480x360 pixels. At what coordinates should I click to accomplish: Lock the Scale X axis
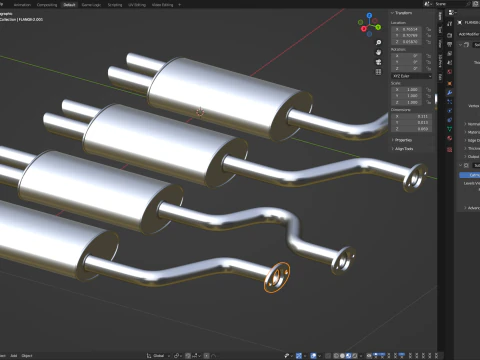point(428,90)
